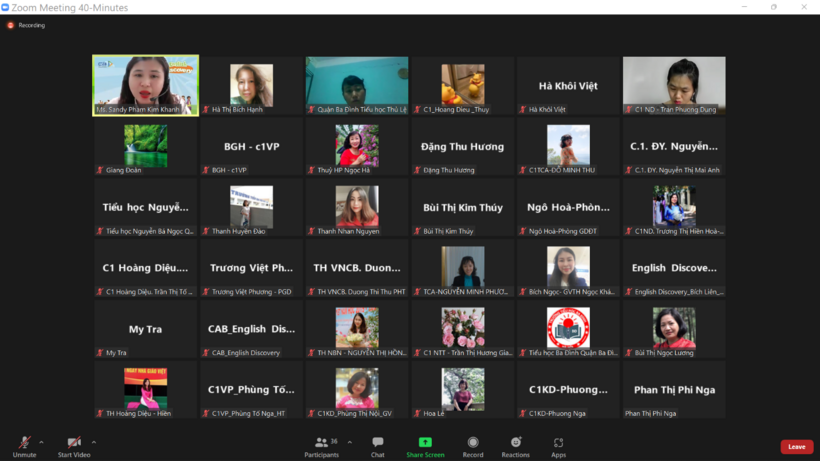The height and width of the screenshot is (461, 820).
Task: Select Ms. Sandy Pham Kim Khanh's video tile
Action: (x=145, y=85)
